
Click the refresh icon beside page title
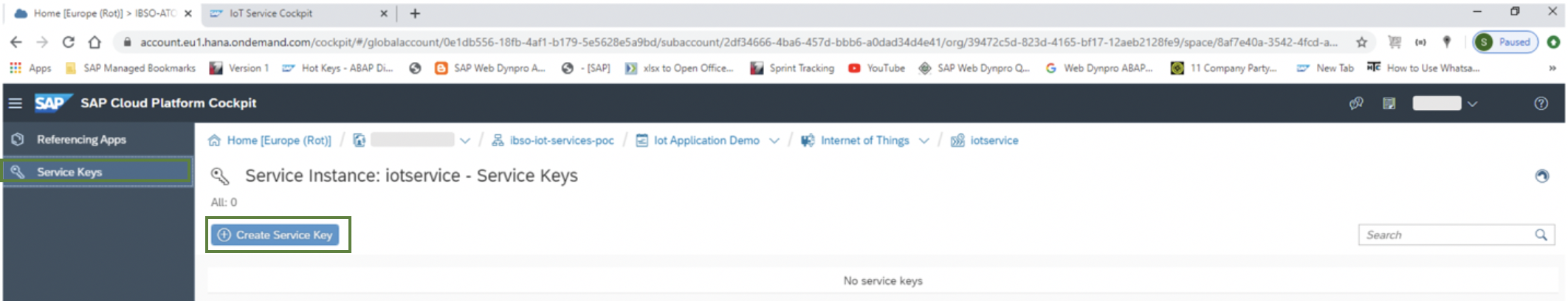(1542, 176)
